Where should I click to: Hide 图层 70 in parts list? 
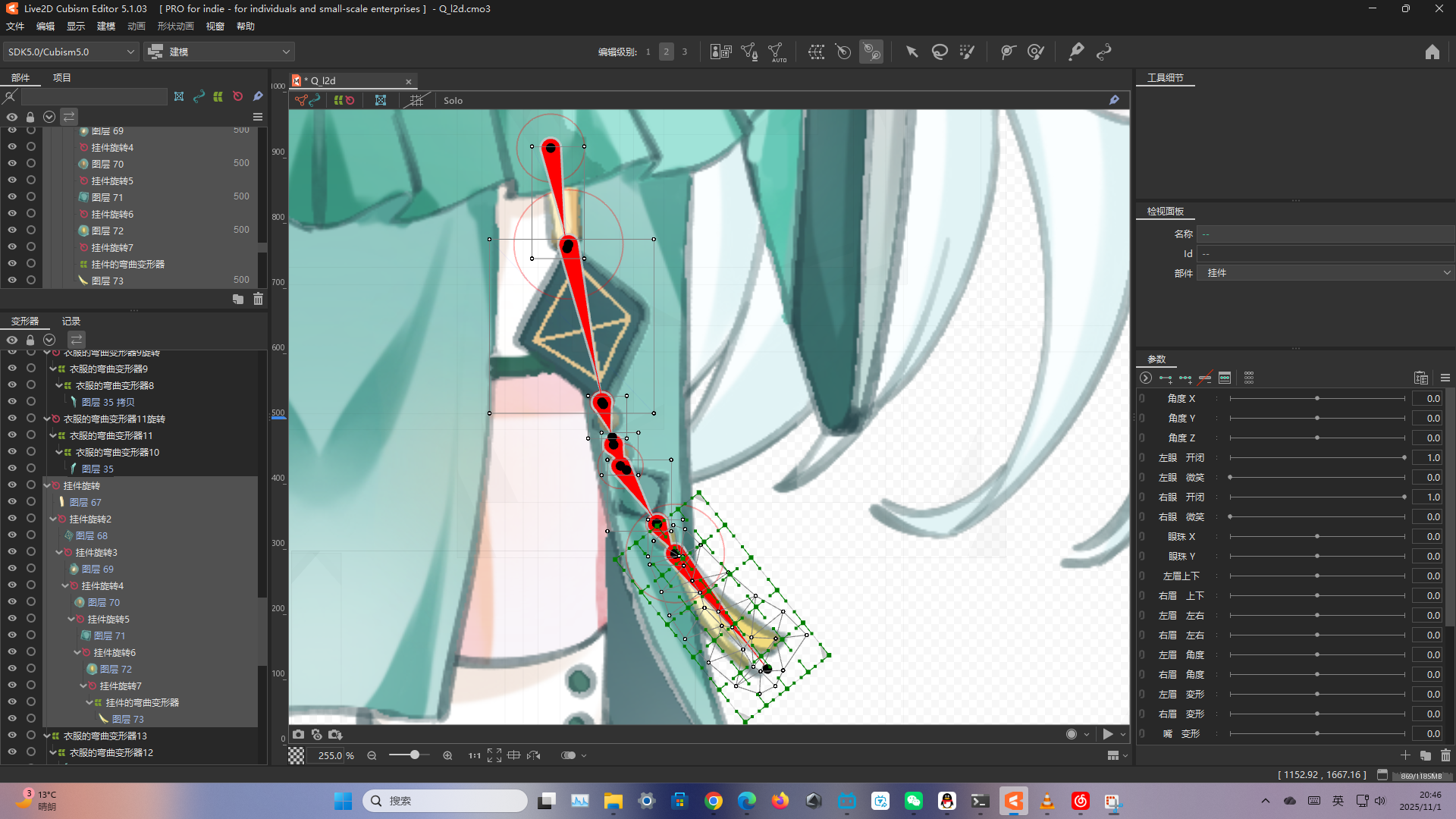tap(12, 163)
